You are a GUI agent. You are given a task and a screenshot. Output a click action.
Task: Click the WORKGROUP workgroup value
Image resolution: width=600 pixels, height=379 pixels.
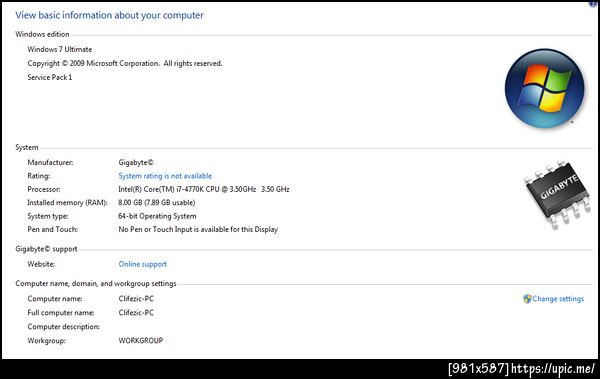tap(140, 340)
